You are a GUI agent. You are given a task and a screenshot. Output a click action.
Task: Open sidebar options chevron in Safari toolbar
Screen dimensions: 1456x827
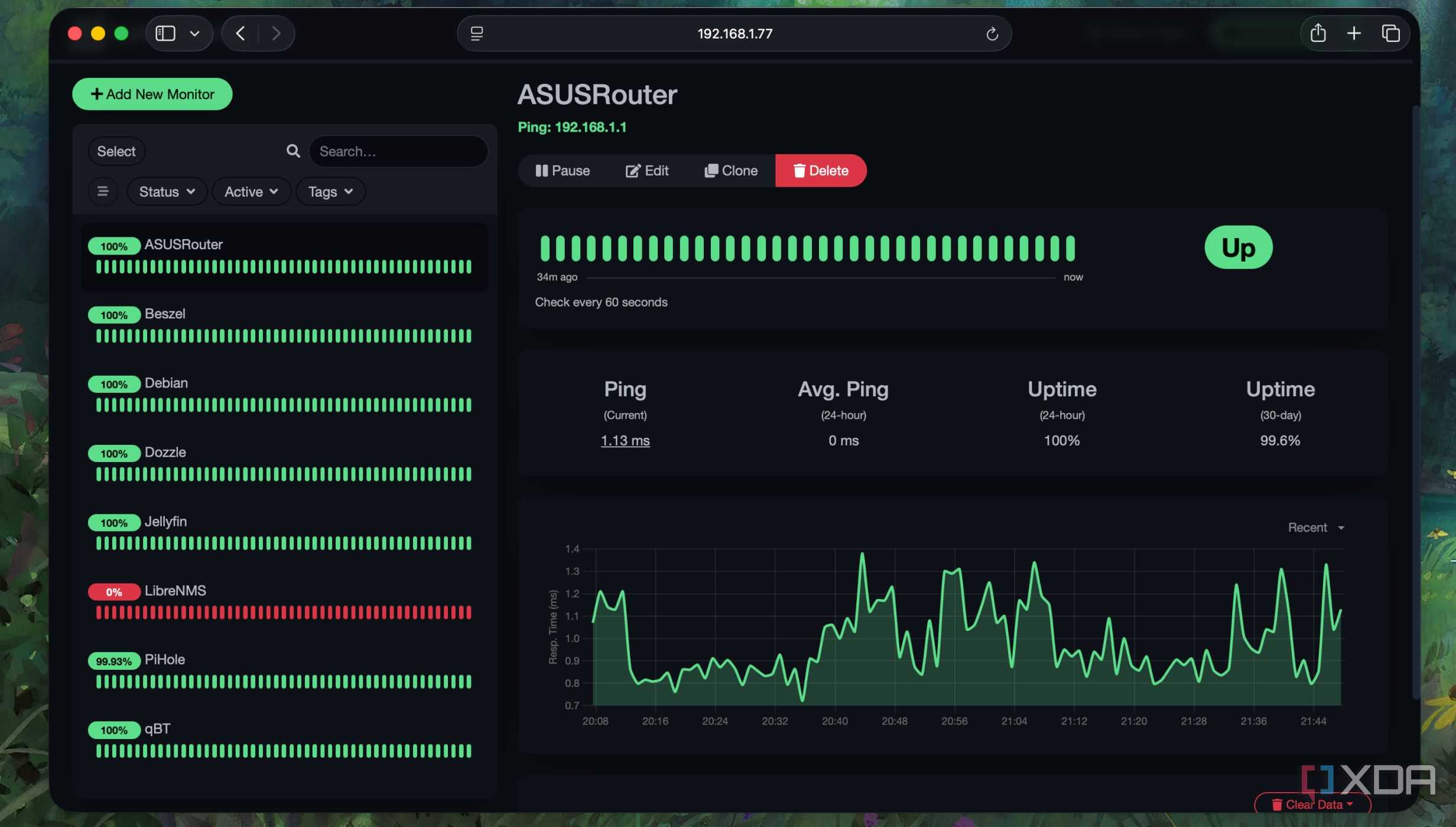point(194,34)
